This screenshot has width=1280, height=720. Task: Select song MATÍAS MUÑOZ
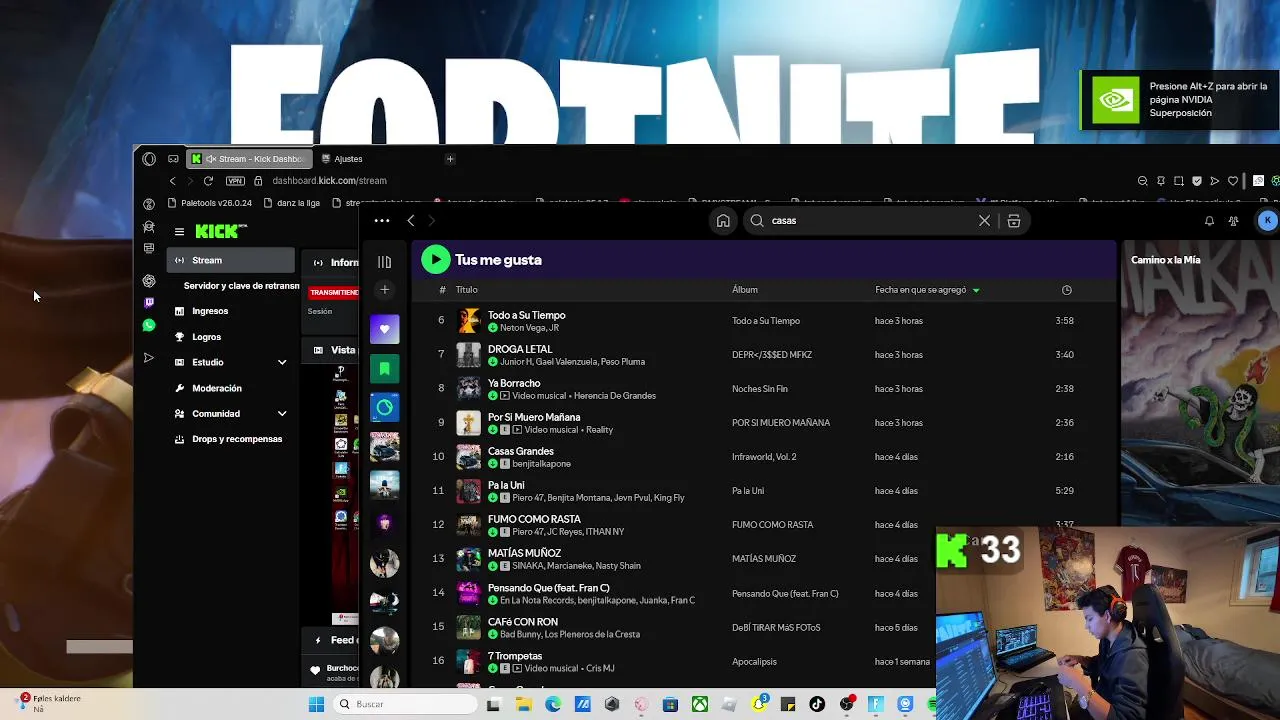point(524,553)
